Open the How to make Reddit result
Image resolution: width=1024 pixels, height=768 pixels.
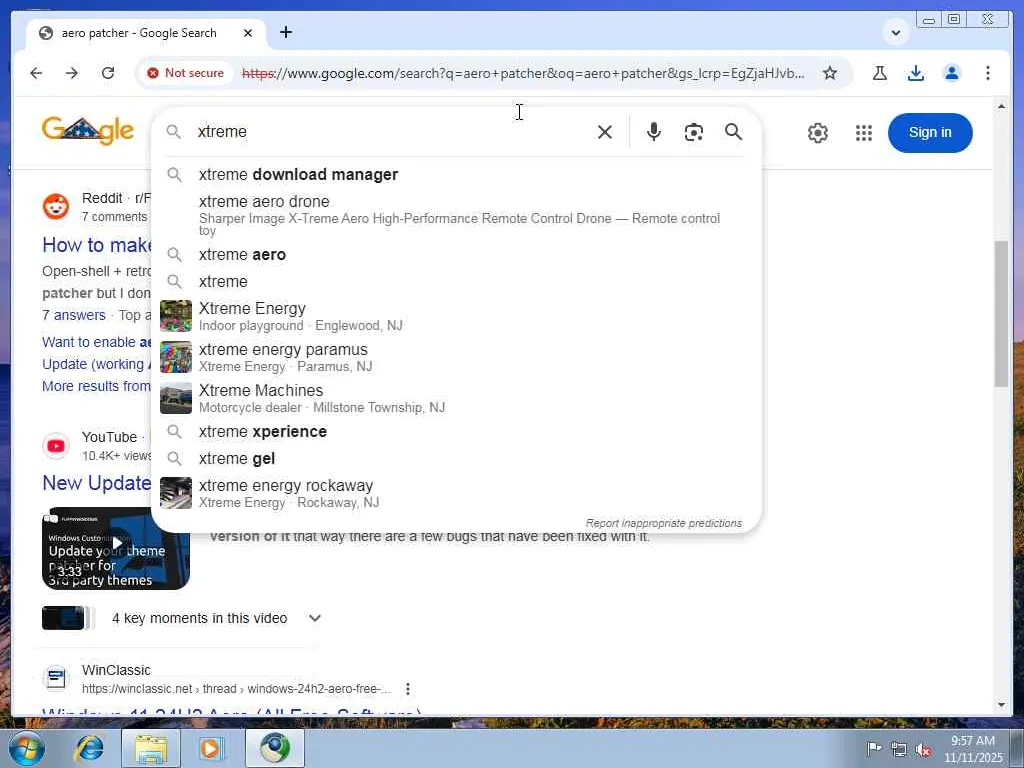tap(96, 245)
